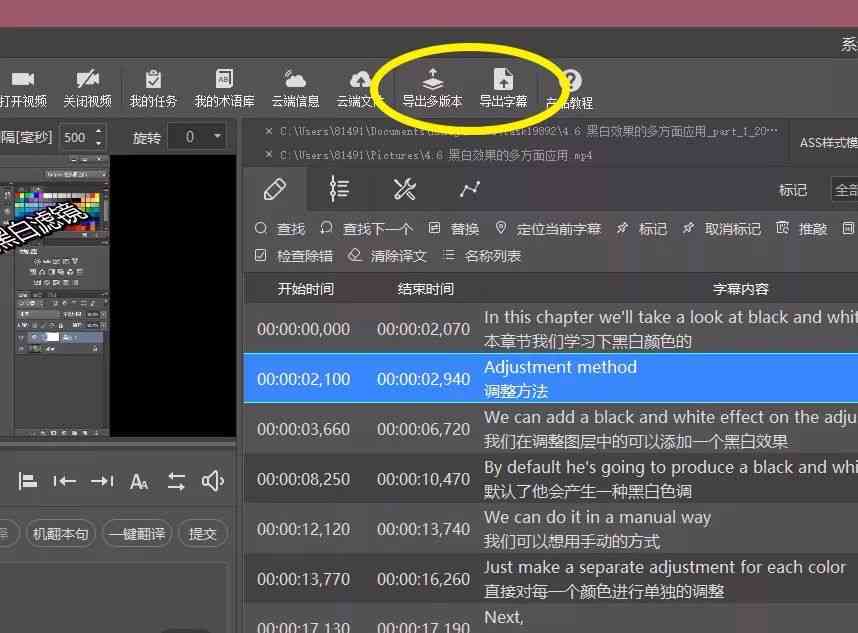Increase the interval milliseconds stepper
This screenshot has height=633, width=858.
point(98,131)
